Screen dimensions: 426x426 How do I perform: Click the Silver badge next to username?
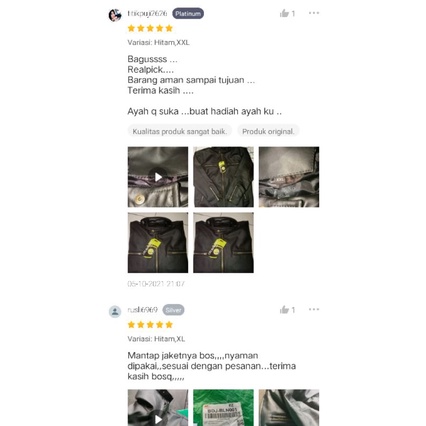(x=173, y=310)
